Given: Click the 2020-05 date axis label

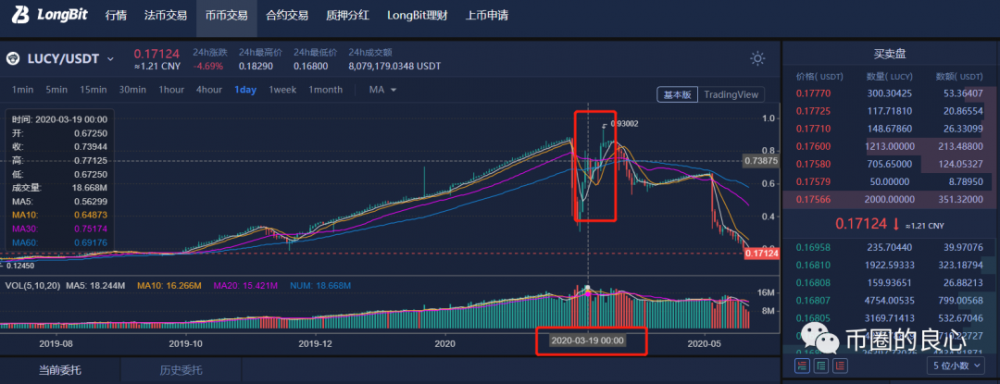Looking at the screenshot, I should (705, 343).
